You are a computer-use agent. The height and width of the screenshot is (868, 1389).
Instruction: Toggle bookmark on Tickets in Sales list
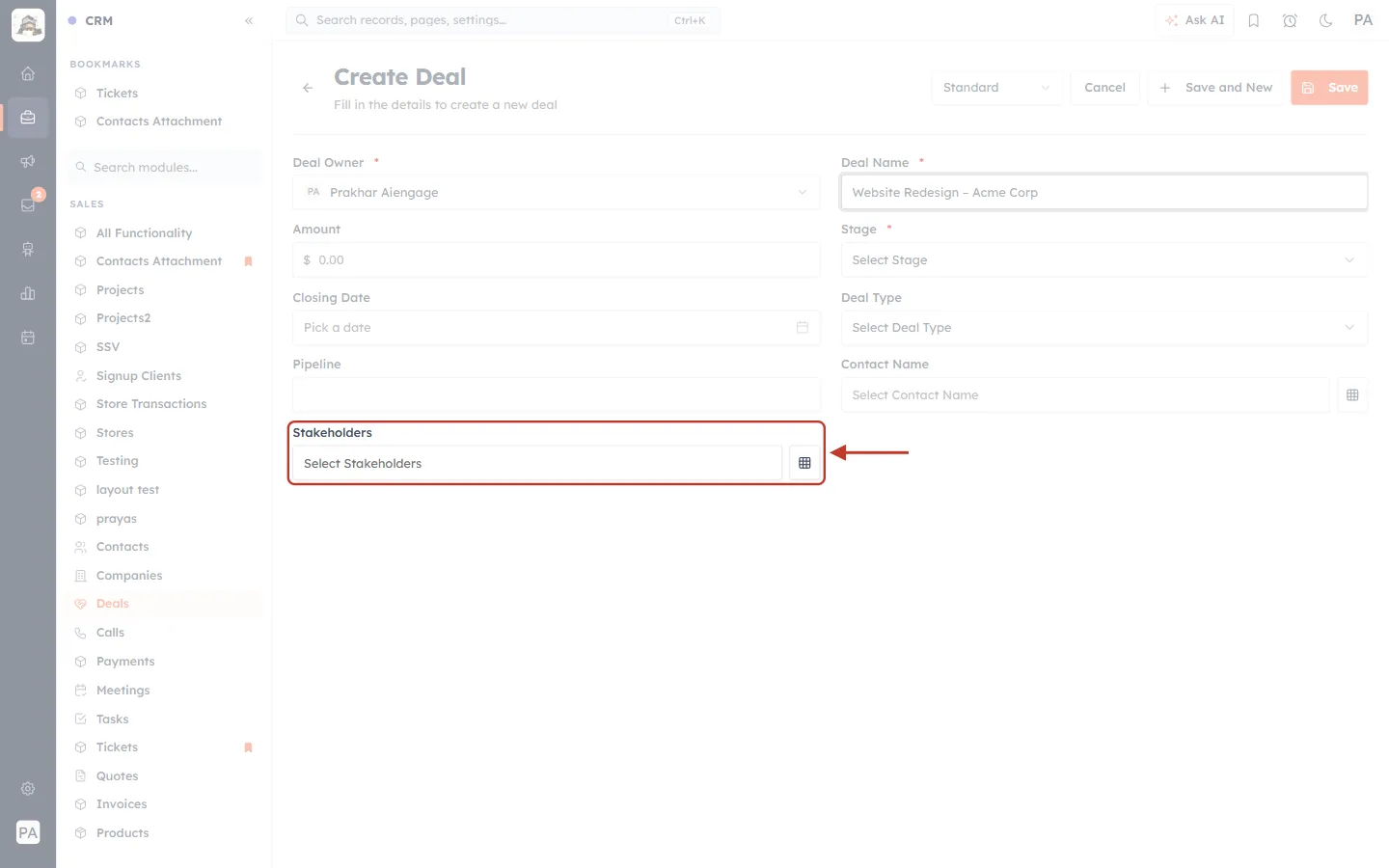(248, 747)
